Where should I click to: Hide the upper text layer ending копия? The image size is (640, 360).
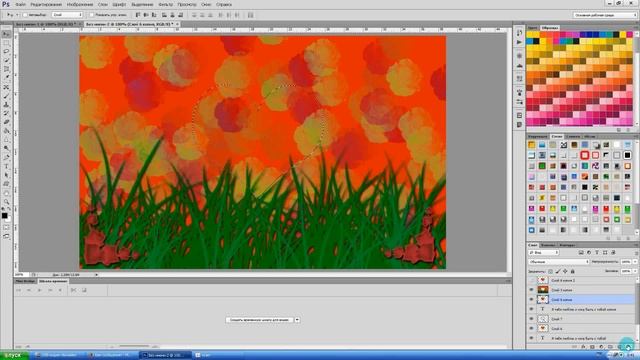(x=531, y=309)
